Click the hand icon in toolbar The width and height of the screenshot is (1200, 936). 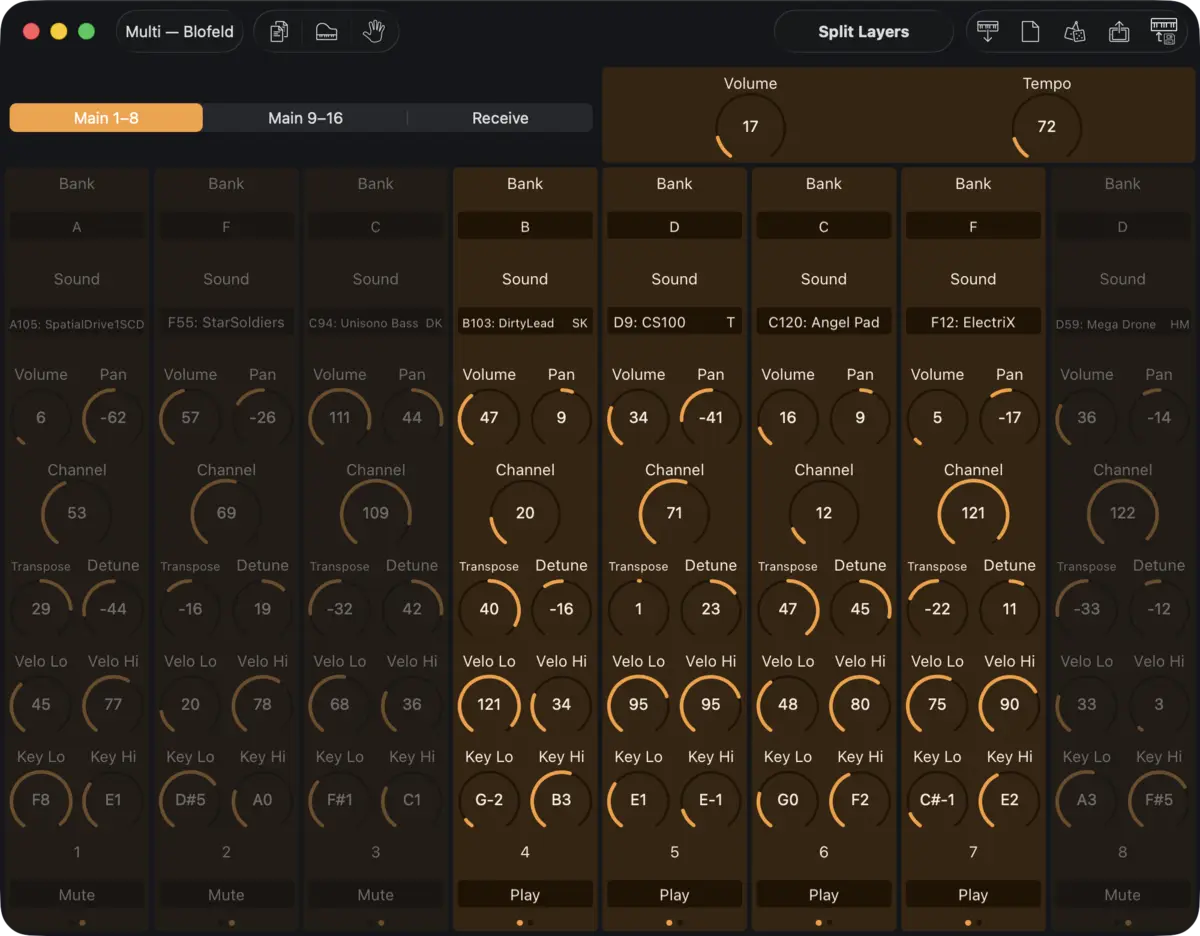(x=374, y=32)
